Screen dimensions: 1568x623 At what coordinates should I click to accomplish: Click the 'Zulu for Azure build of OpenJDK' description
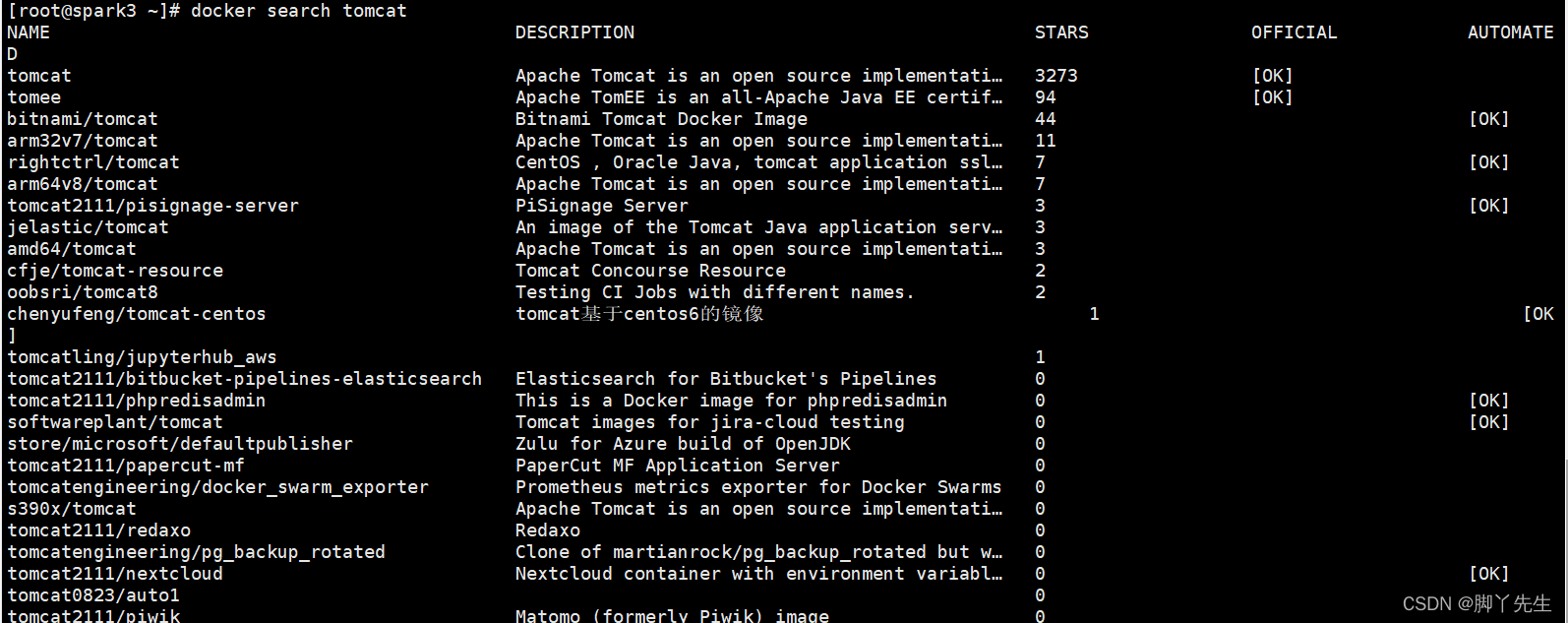point(683,444)
